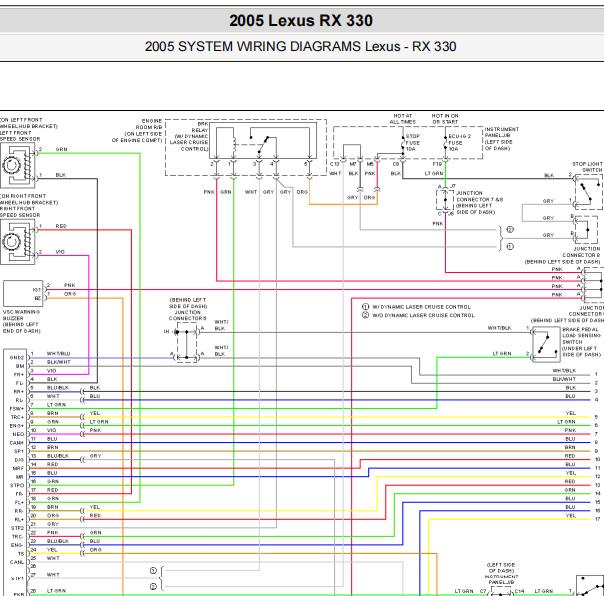Screen dimensions: 604x596
Task: Click the TS terminal label
Action: pyautogui.click(x=21, y=554)
